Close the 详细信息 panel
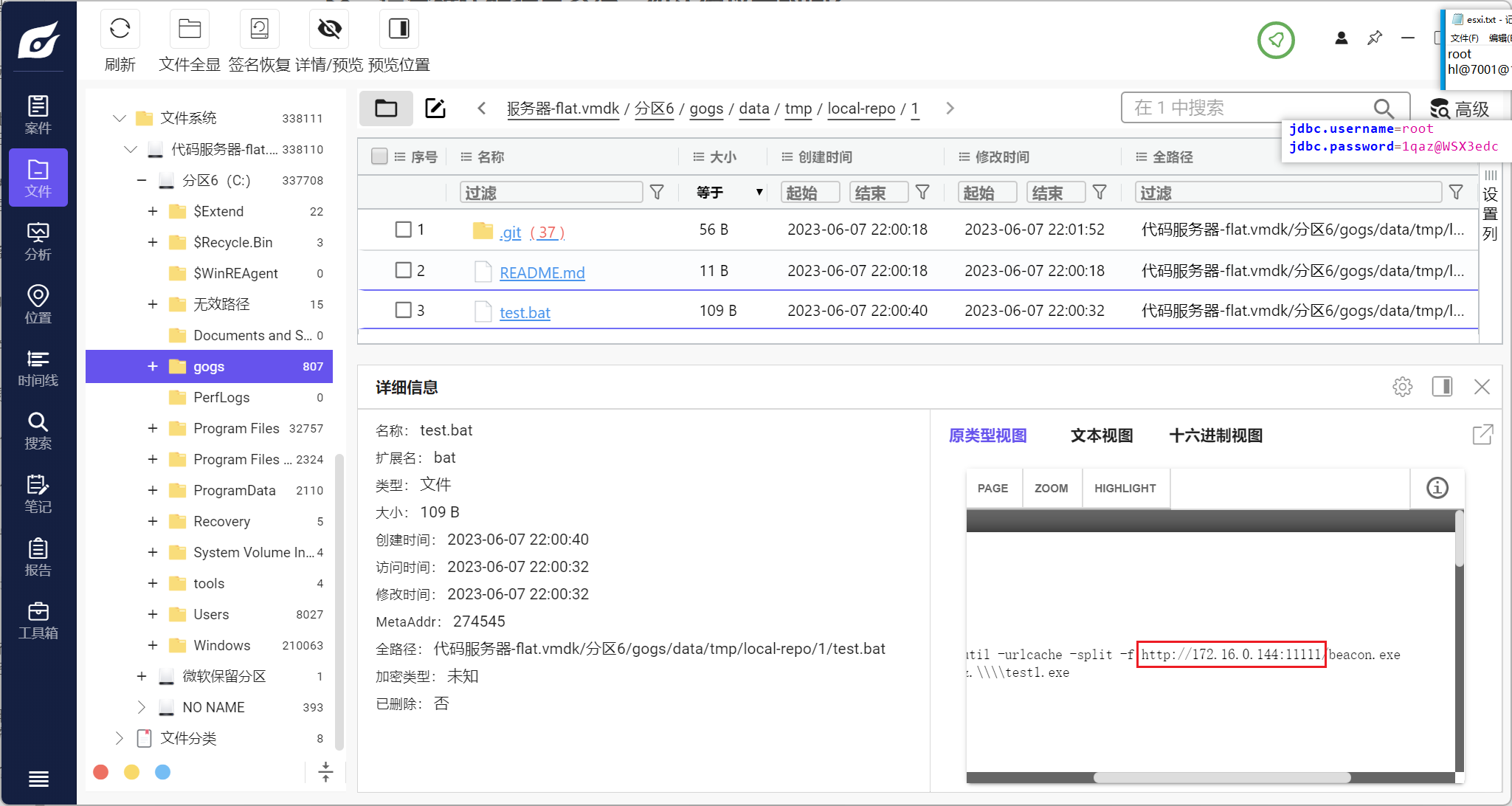 1482,387
